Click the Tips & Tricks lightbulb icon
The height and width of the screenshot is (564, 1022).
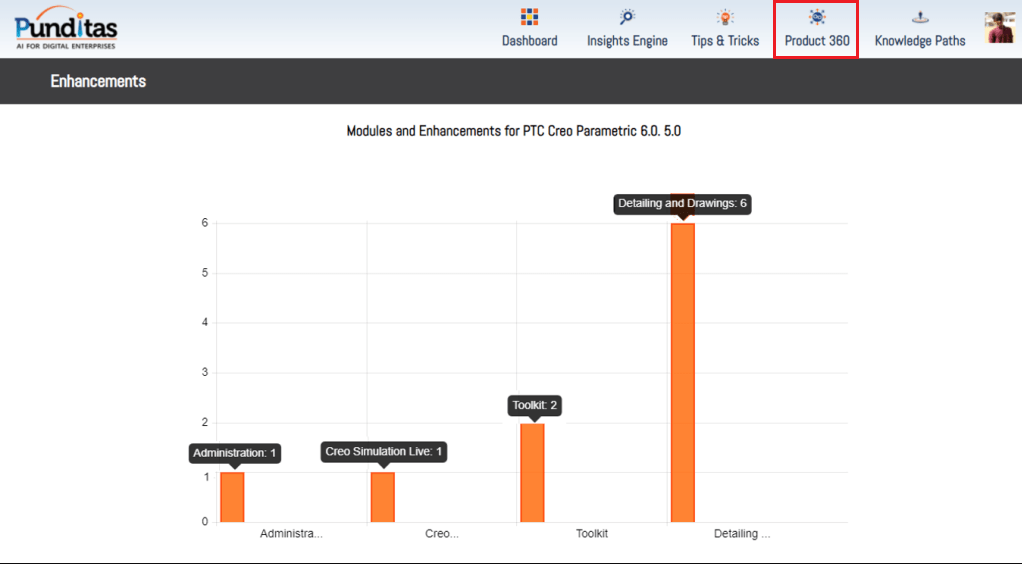coord(725,17)
